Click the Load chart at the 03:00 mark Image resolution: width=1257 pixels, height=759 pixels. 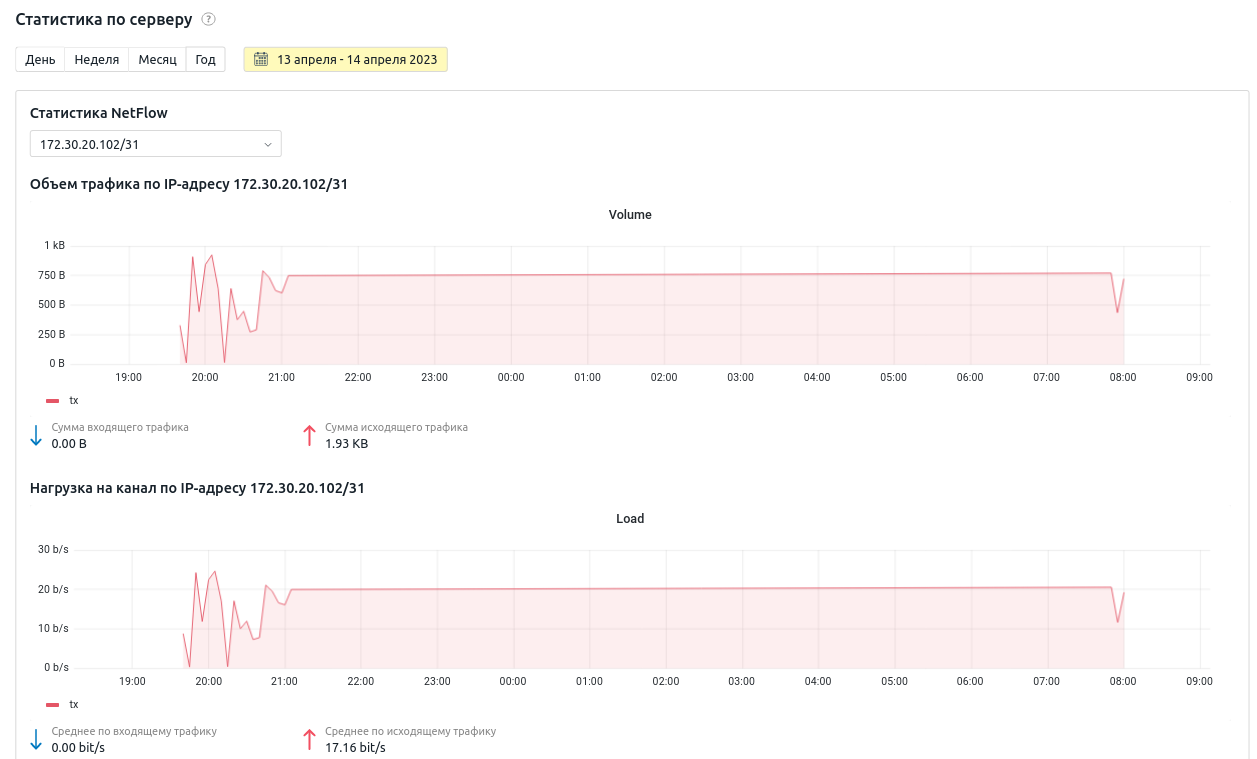pos(741,628)
